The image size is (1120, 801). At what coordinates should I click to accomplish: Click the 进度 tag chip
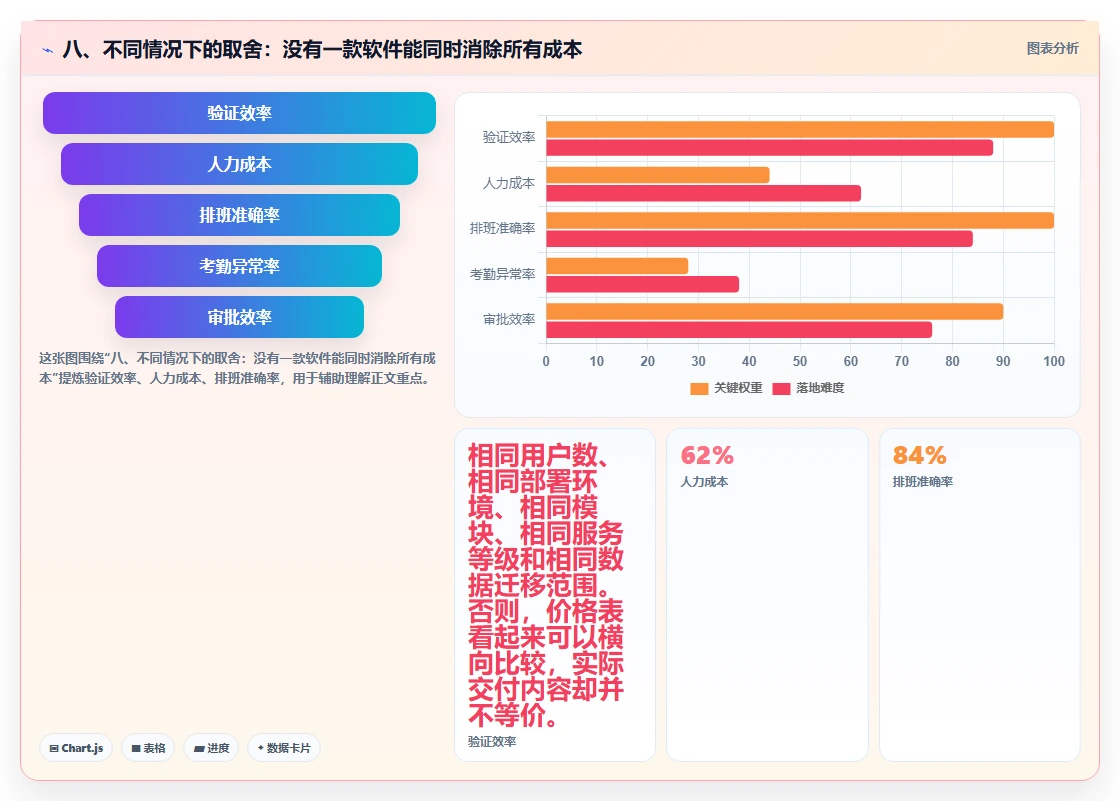pos(211,748)
